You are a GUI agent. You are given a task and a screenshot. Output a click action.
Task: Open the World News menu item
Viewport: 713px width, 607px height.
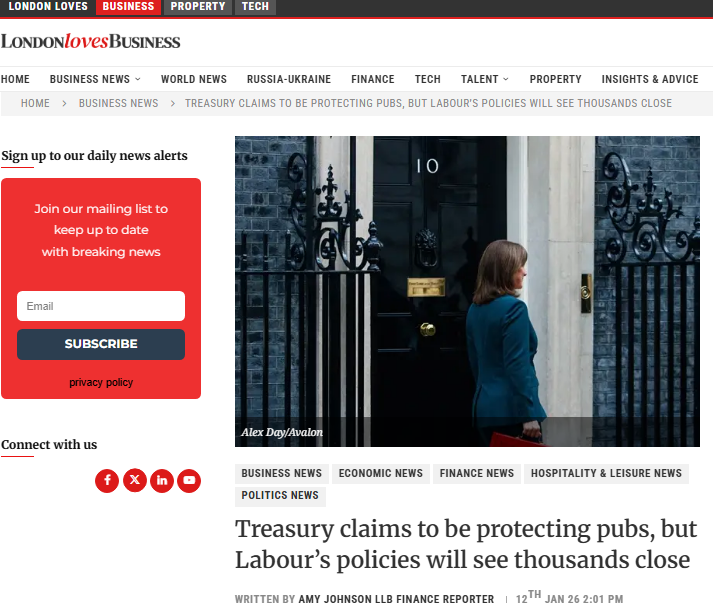tap(194, 79)
